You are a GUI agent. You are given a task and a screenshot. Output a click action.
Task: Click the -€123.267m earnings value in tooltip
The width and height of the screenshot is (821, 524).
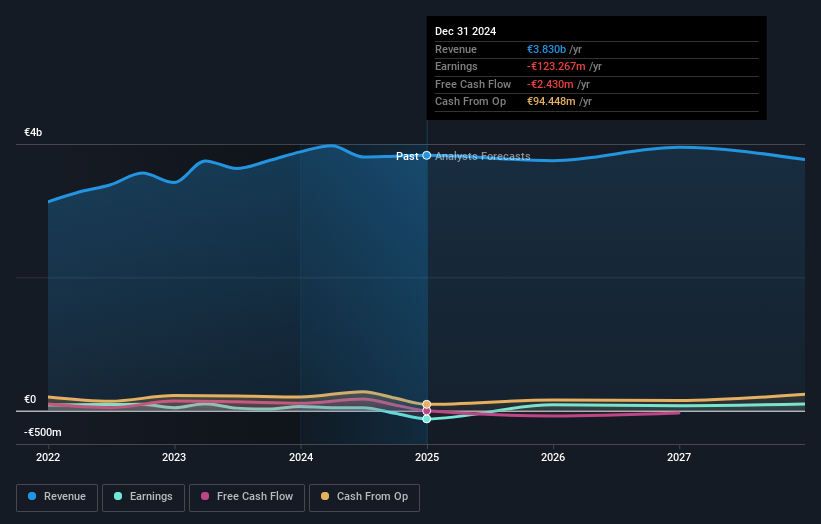[556, 66]
